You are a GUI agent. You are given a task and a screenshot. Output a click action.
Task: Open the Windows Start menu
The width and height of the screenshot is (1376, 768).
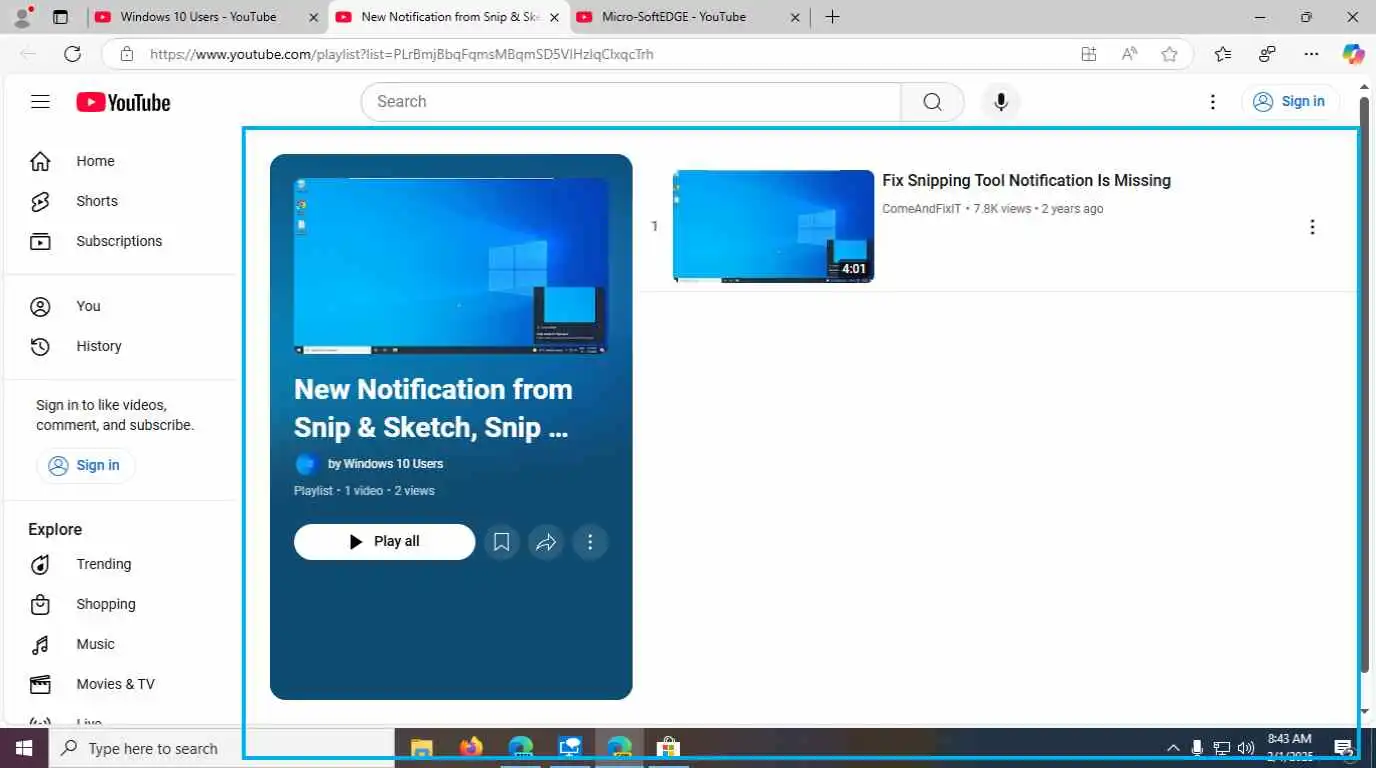(23, 748)
